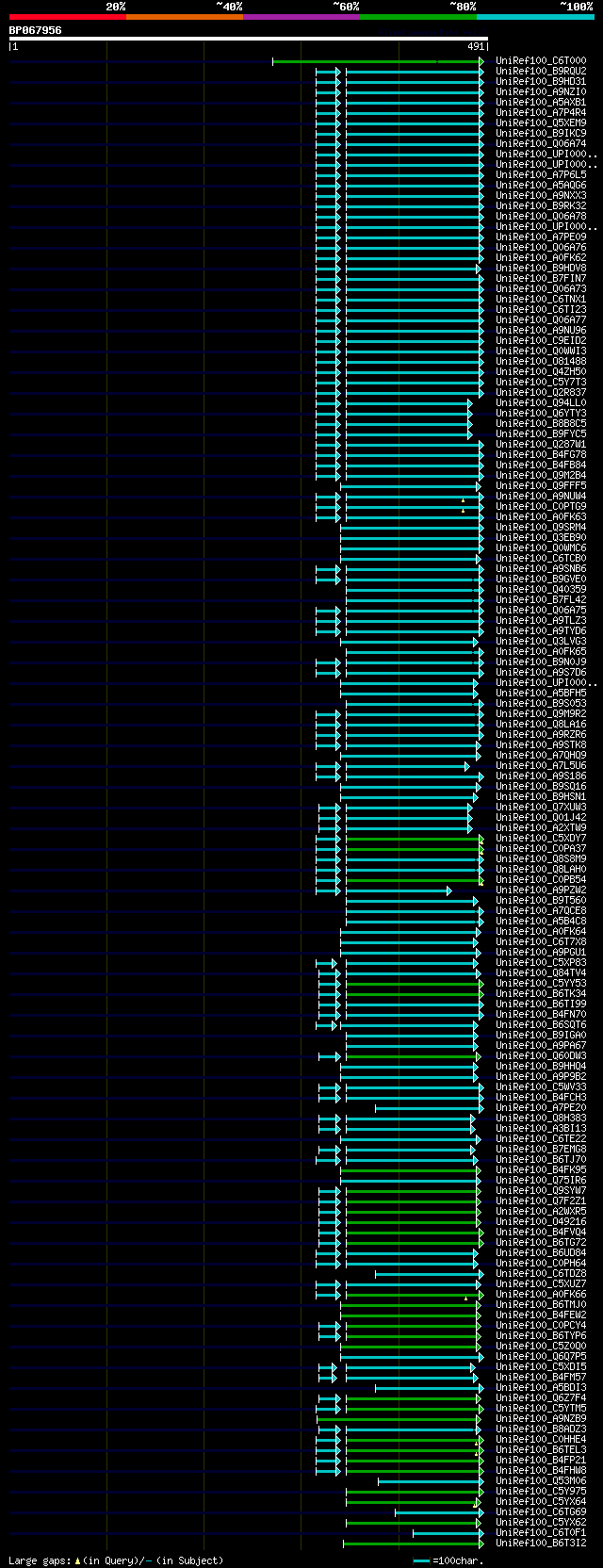Go to hit UniRef100_A5BDI3
Viewport: 603px width, 1568px height.
[x=541, y=1388]
